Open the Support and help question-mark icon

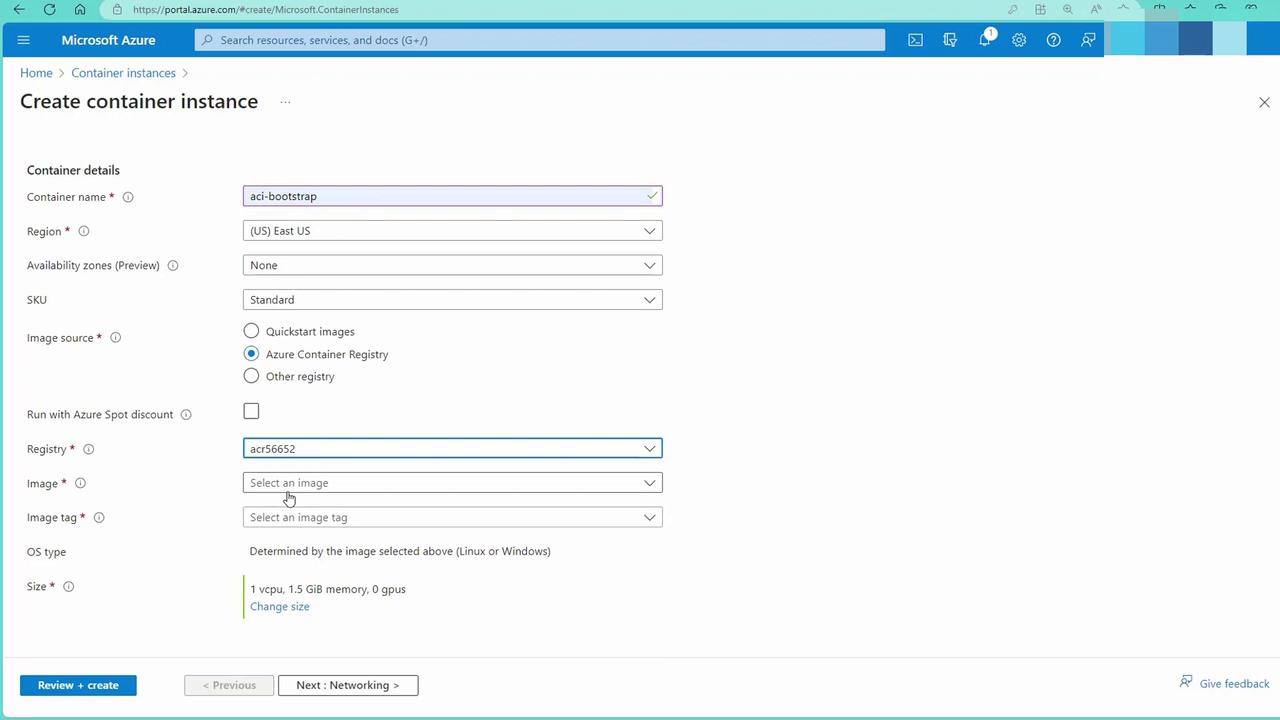click(x=1053, y=40)
